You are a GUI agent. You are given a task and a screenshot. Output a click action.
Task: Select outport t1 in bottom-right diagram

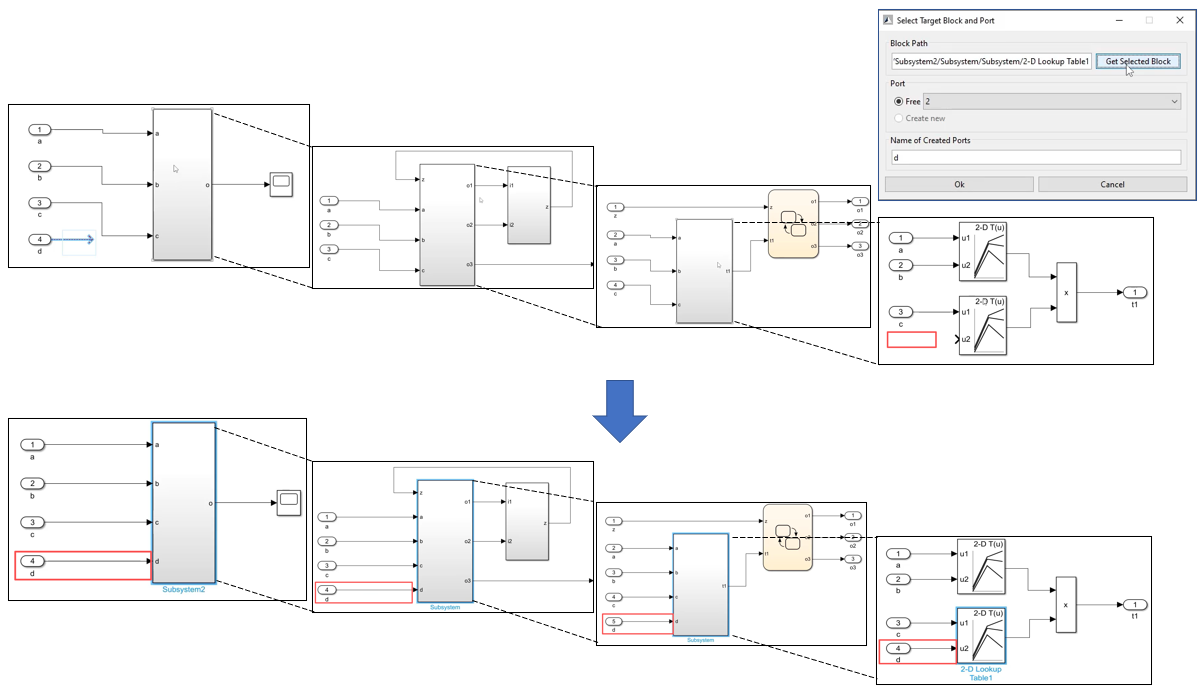click(x=1133, y=604)
